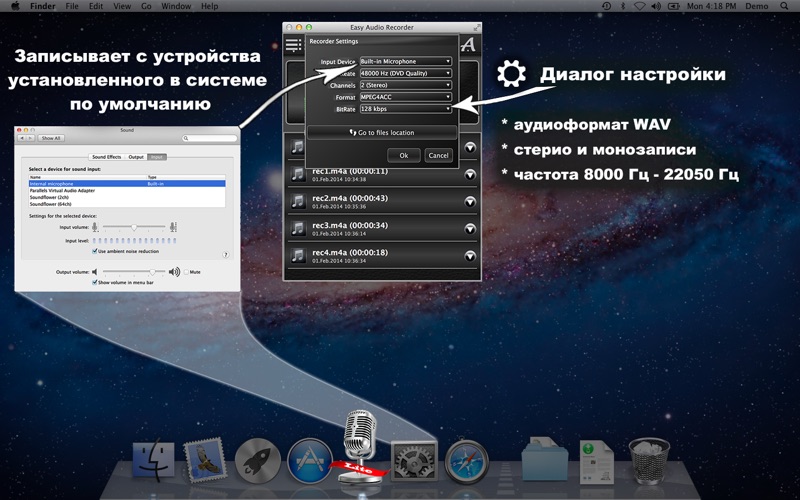Image resolution: width=800 pixels, height=500 pixels.
Task: Open the blue folder stack in the Dock
Action: tap(545, 459)
